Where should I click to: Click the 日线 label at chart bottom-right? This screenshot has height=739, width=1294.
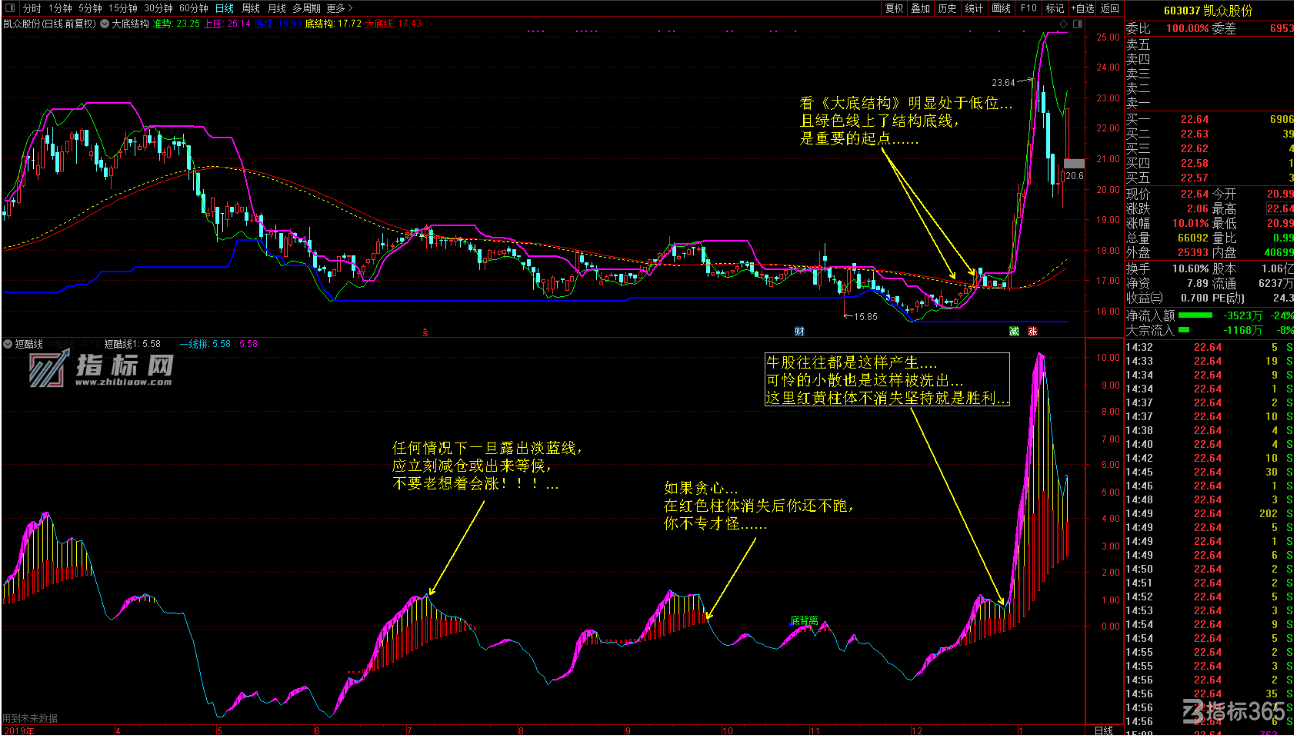coord(1102,731)
